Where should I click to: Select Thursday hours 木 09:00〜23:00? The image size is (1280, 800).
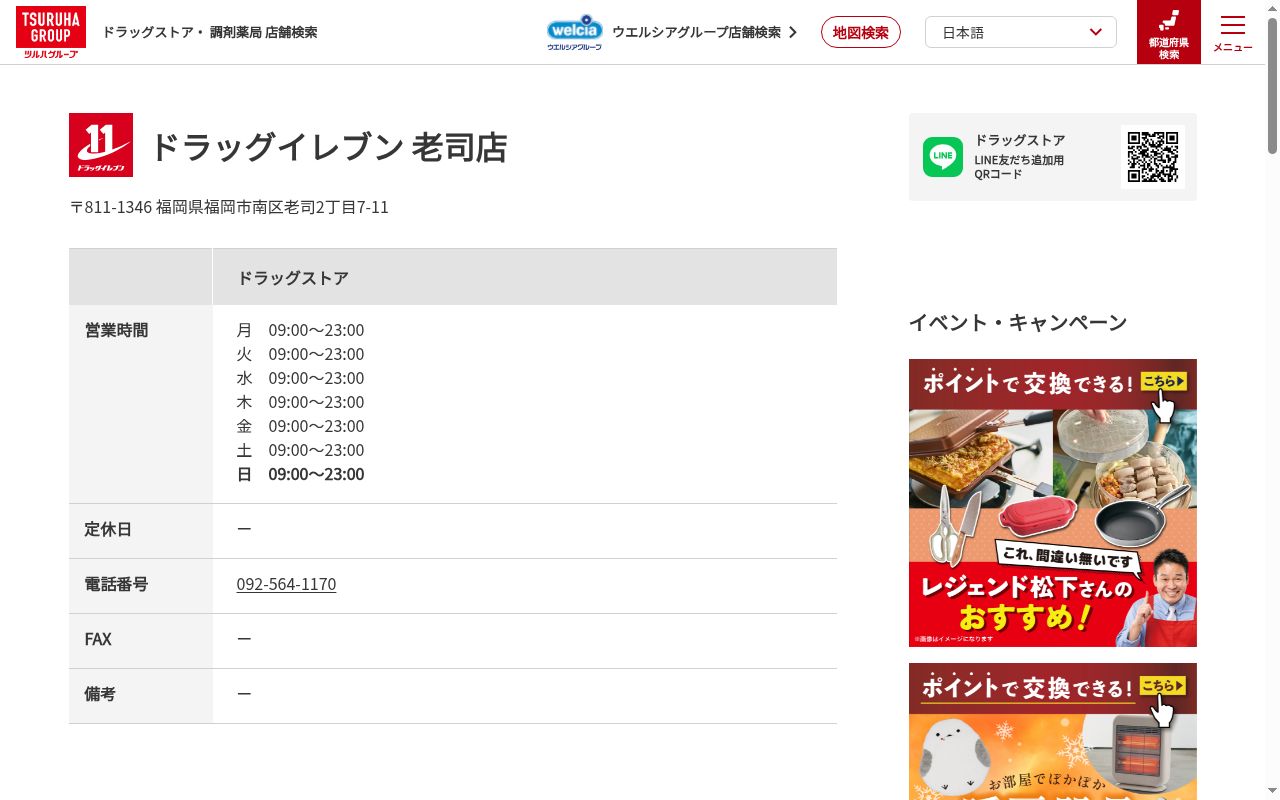(x=300, y=402)
